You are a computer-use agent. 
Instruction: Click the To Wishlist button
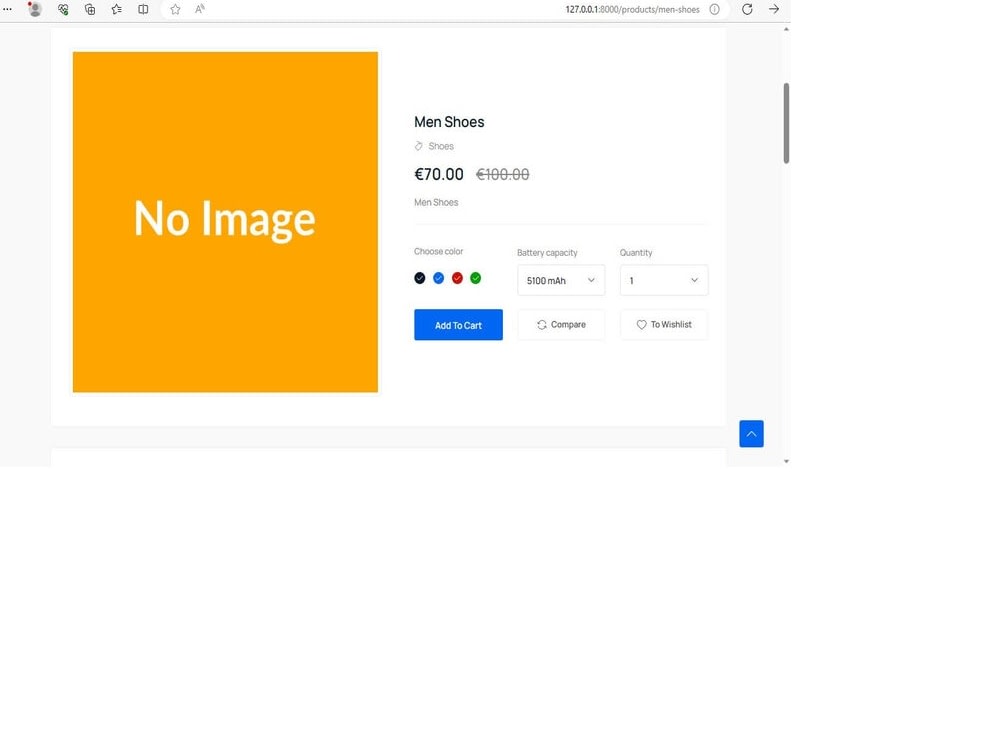[x=664, y=325]
